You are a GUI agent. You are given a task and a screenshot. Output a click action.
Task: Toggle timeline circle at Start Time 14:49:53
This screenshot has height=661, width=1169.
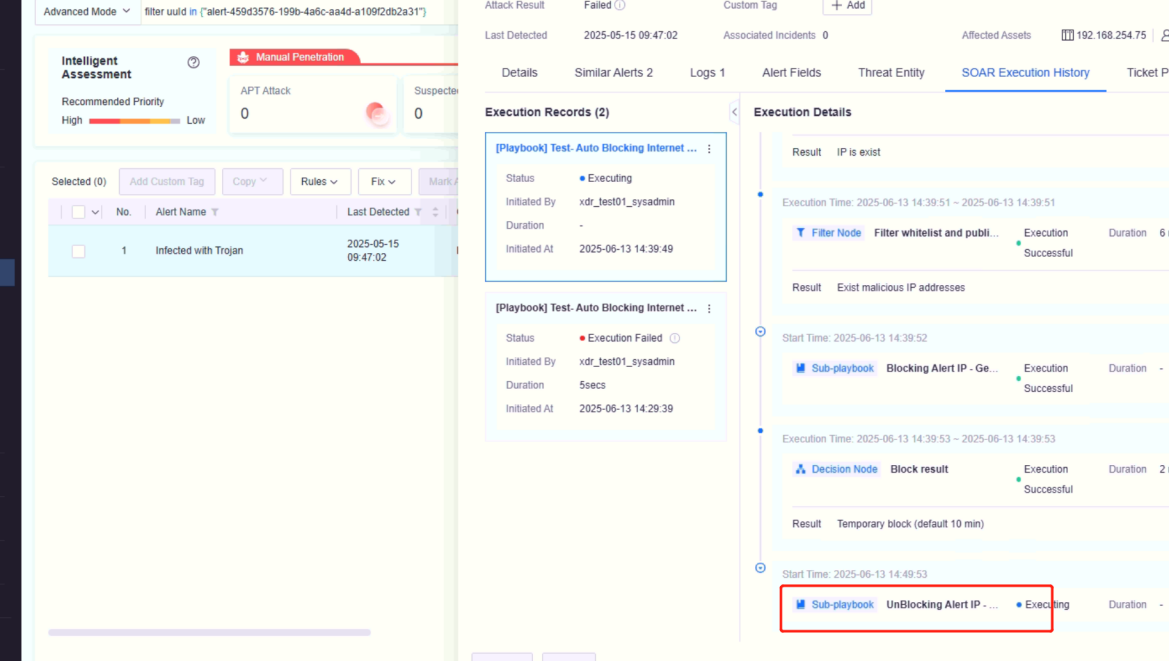coord(760,568)
